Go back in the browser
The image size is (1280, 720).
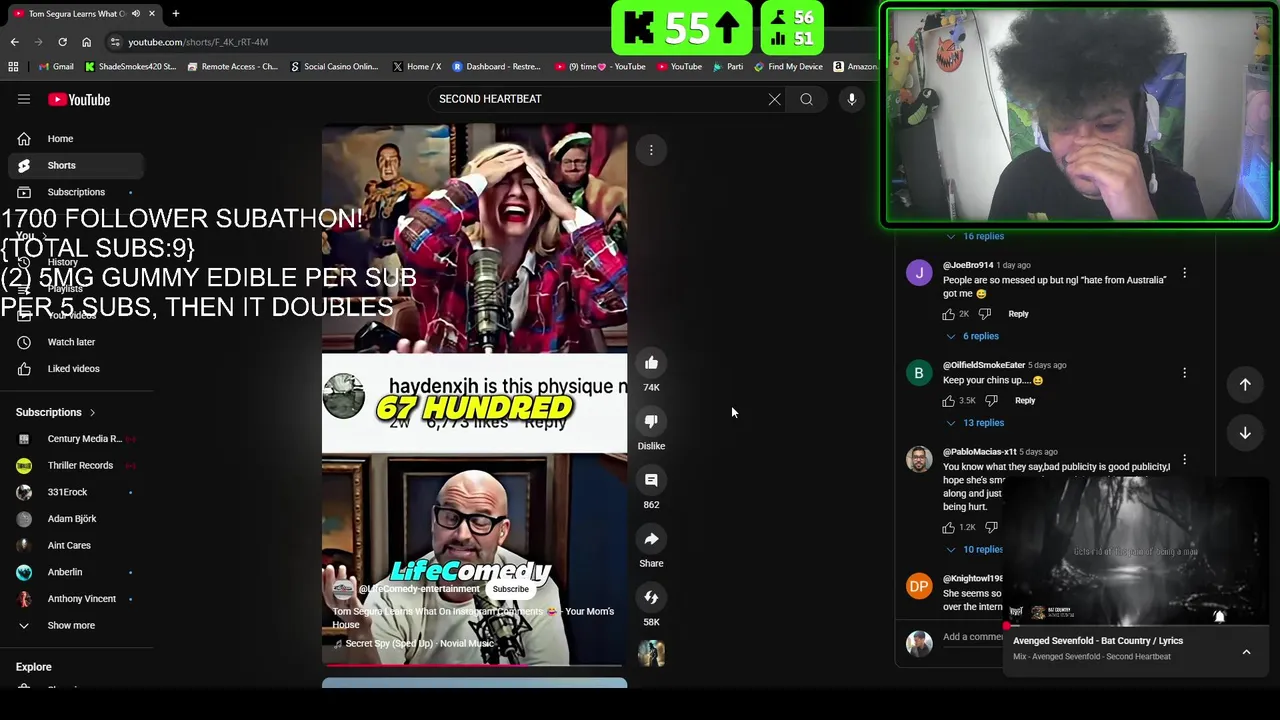click(14, 42)
